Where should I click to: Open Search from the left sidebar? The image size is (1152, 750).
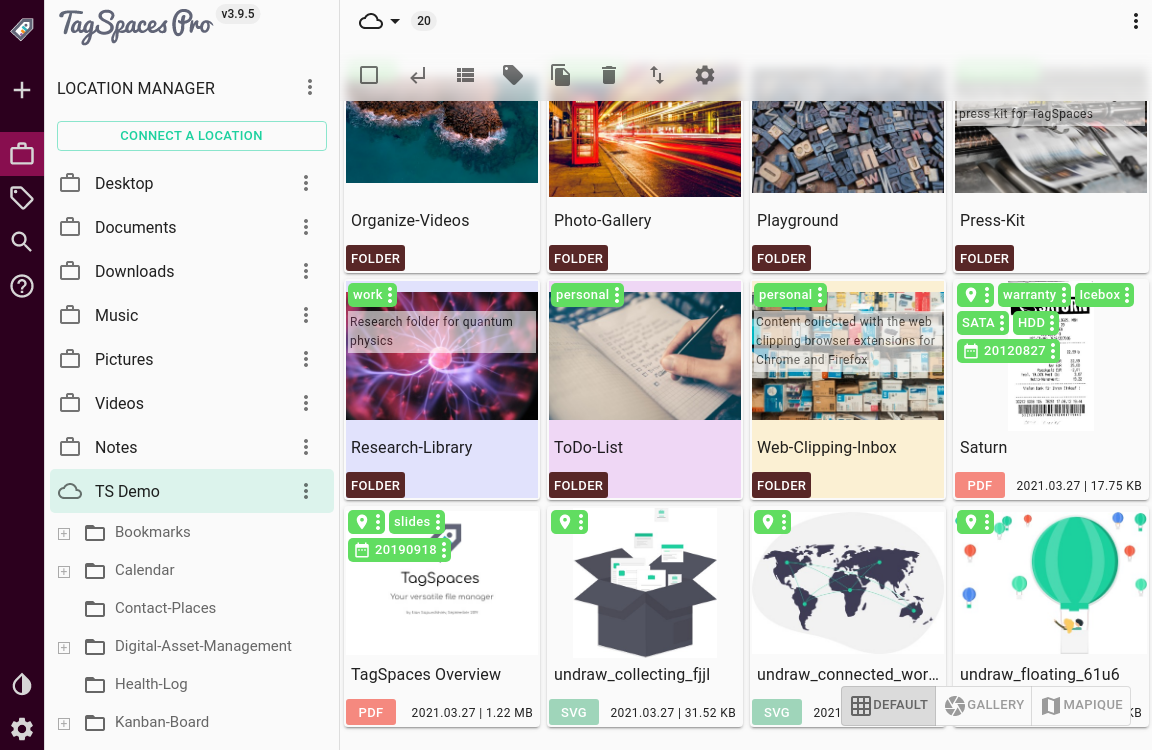[x=22, y=241]
